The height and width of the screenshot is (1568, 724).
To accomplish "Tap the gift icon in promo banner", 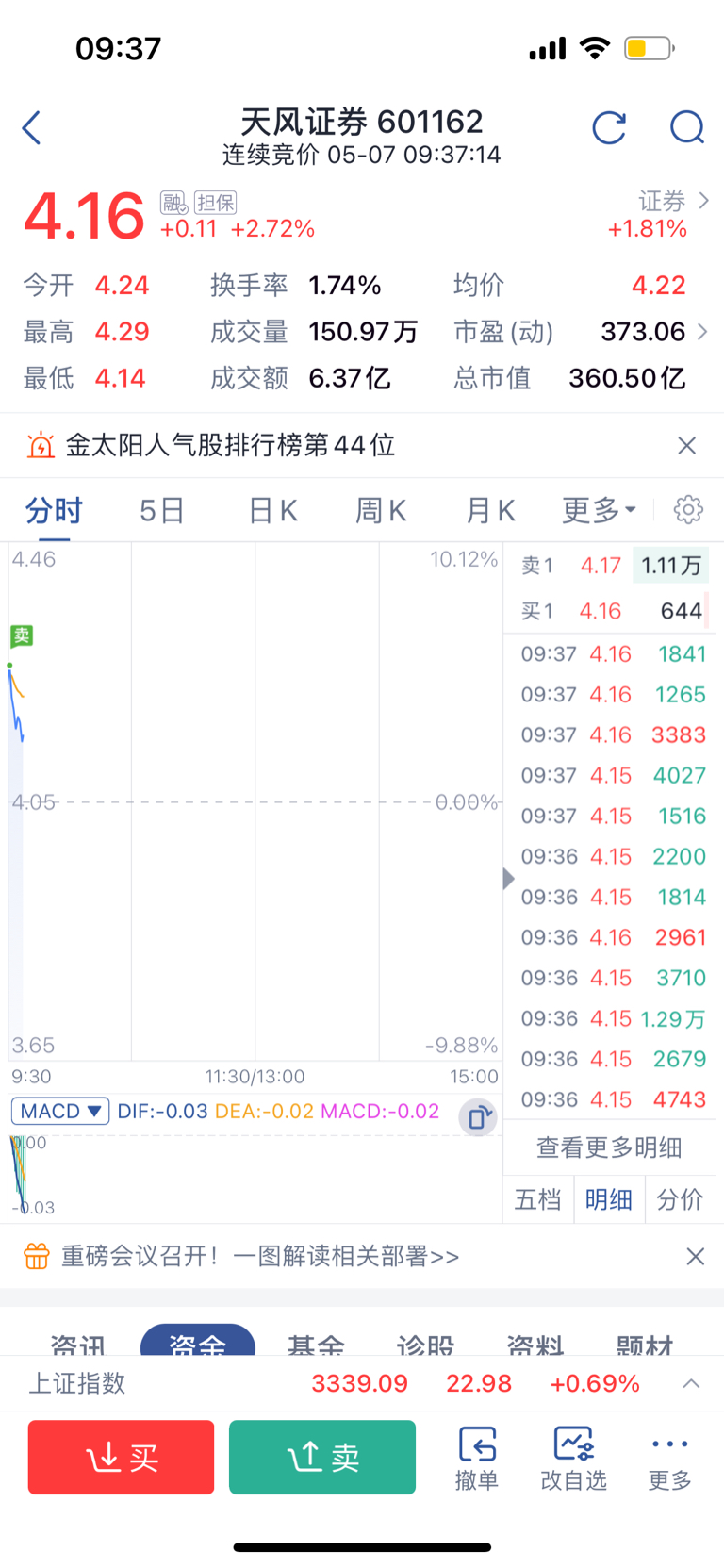I will point(37,1256).
